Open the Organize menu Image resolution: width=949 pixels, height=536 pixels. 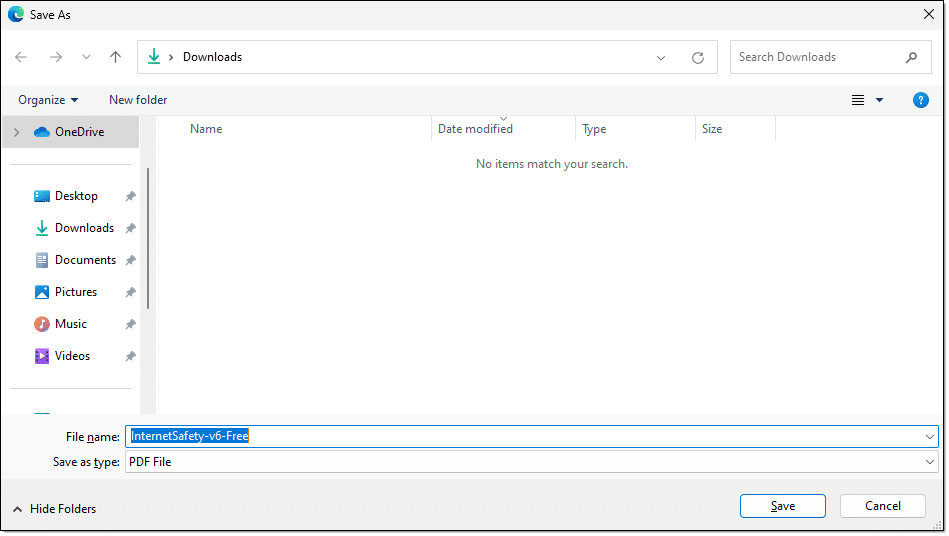tap(48, 100)
